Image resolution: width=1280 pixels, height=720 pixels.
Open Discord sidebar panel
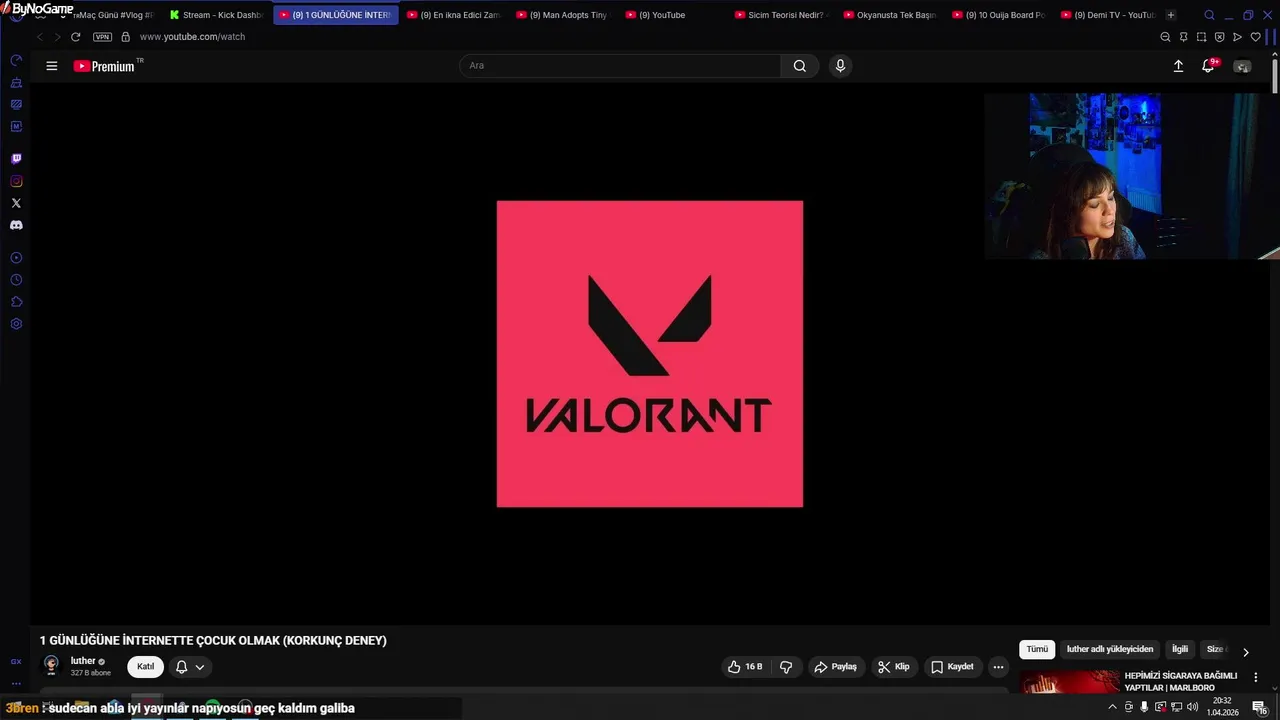16,225
